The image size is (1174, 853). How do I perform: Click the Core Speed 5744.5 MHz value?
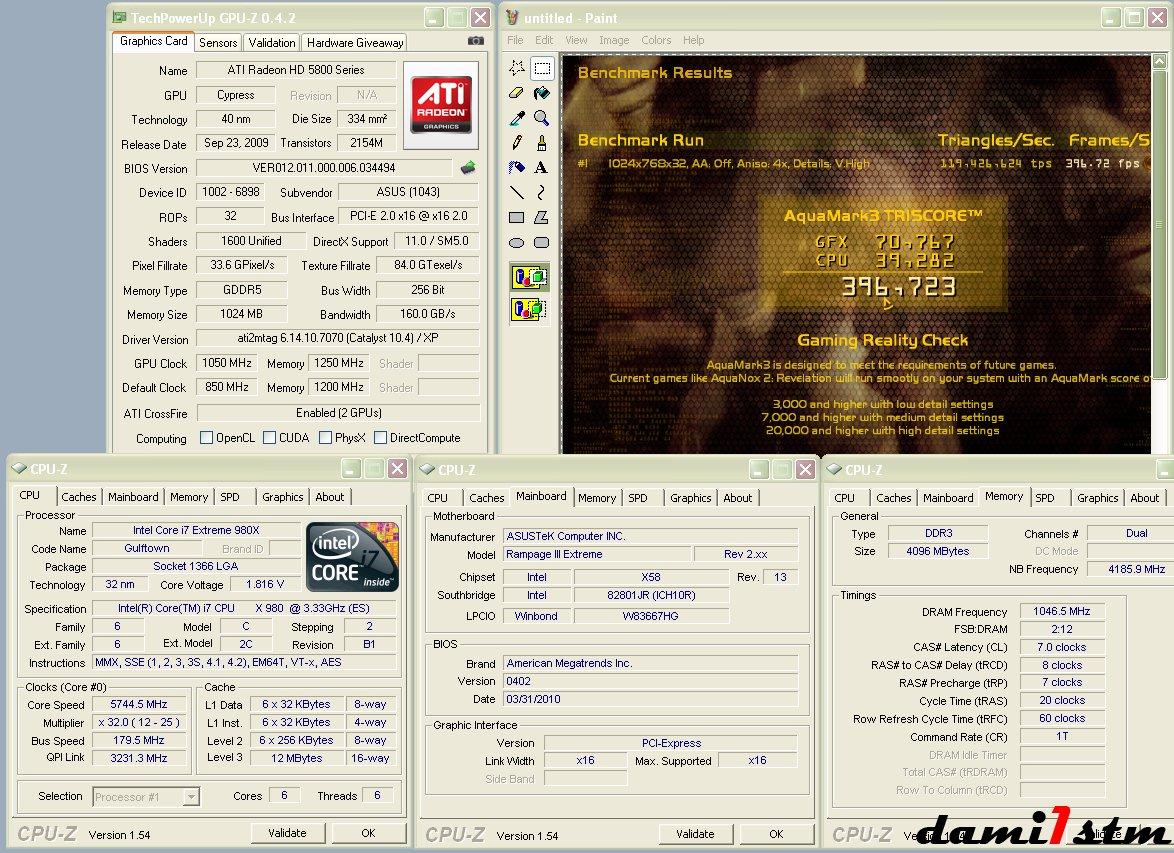[x=139, y=704]
